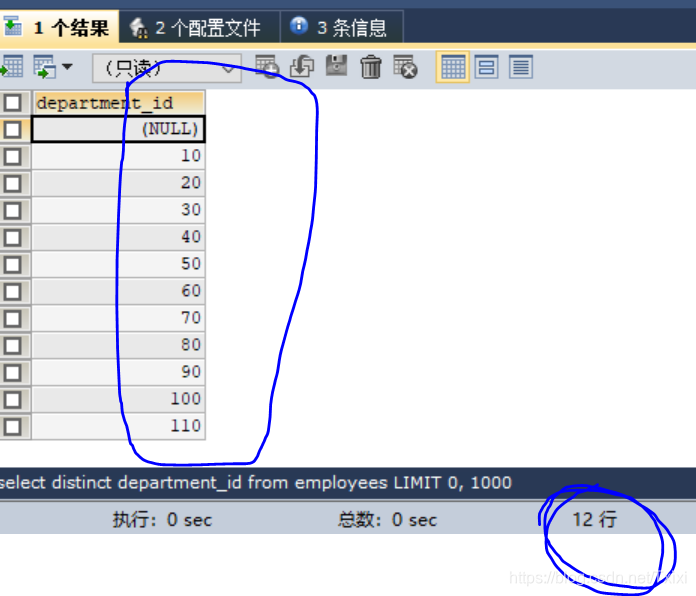Switch to the 1 个结果 tab
The height and width of the screenshot is (596, 696).
[x=58, y=27]
